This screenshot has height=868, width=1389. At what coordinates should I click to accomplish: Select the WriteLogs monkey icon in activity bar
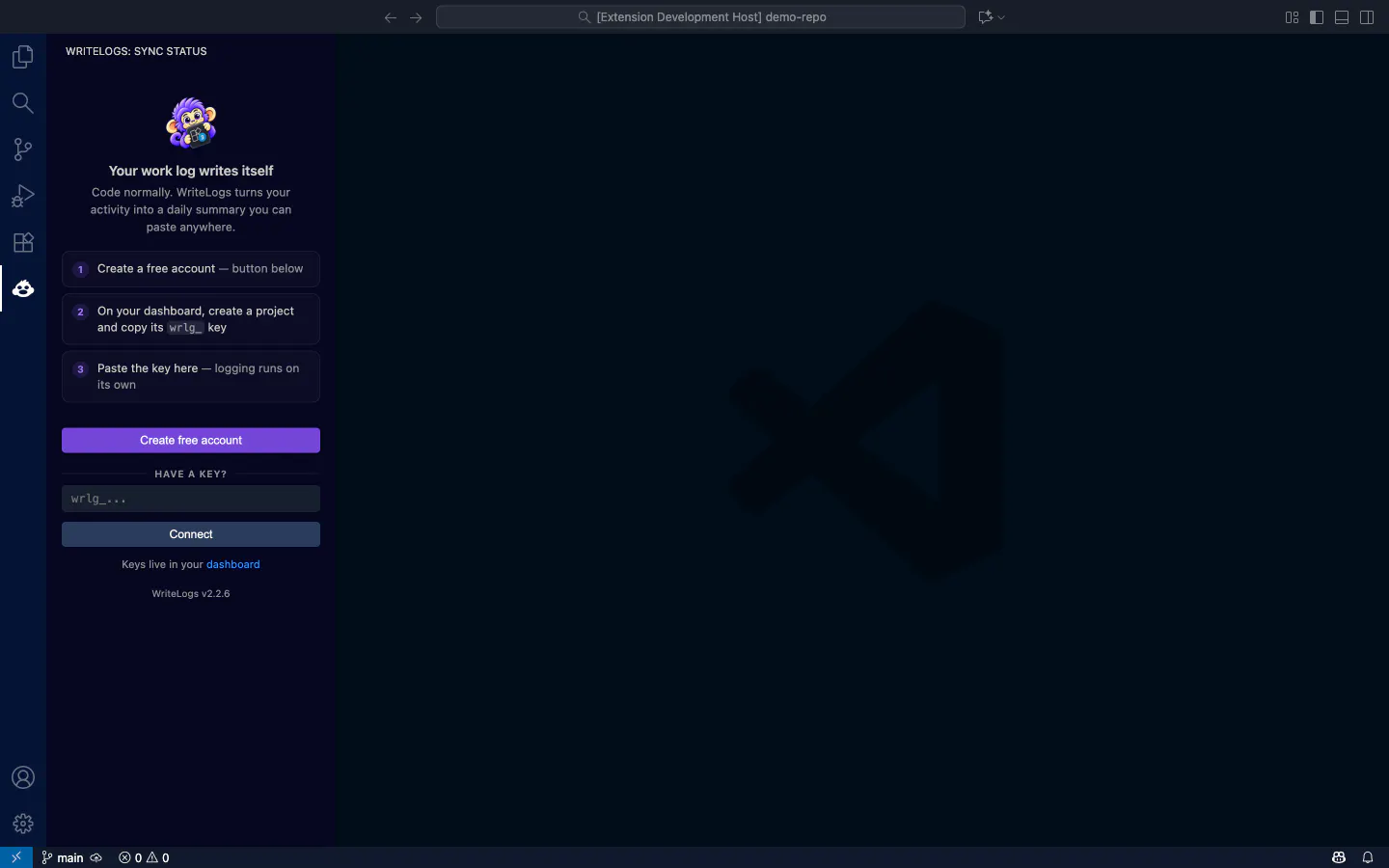[23, 288]
